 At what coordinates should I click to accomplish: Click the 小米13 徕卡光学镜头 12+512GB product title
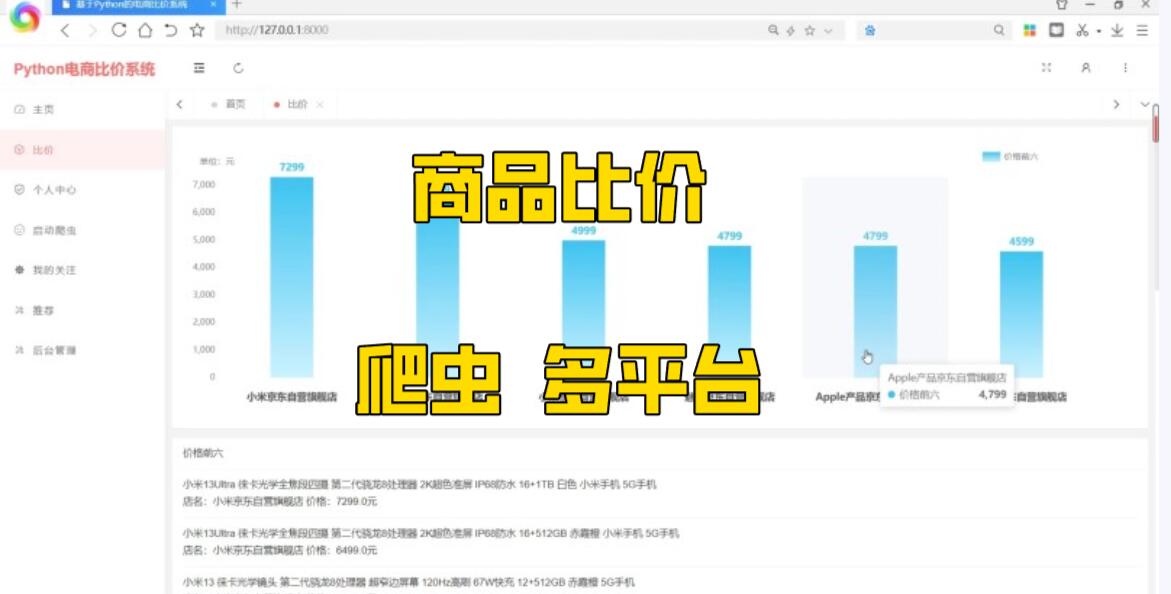pyautogui.click(x=409, y=582)
